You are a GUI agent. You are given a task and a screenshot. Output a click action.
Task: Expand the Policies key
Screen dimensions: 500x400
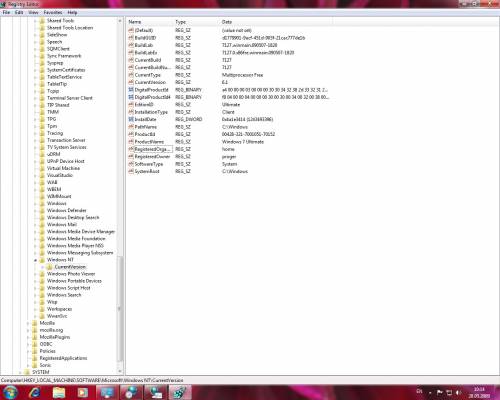click(x=28, y=351)
